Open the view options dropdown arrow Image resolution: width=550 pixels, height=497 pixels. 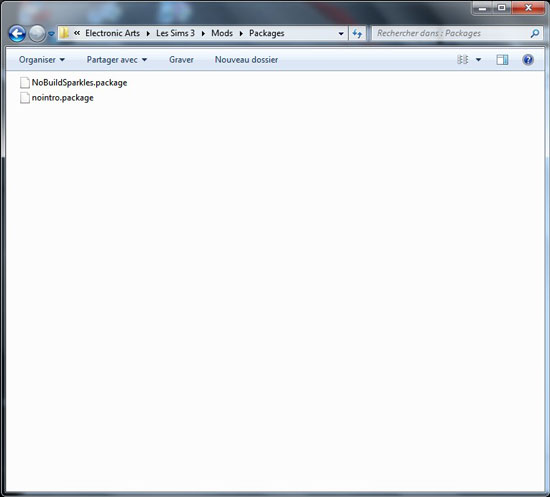[x=478, y=60]
